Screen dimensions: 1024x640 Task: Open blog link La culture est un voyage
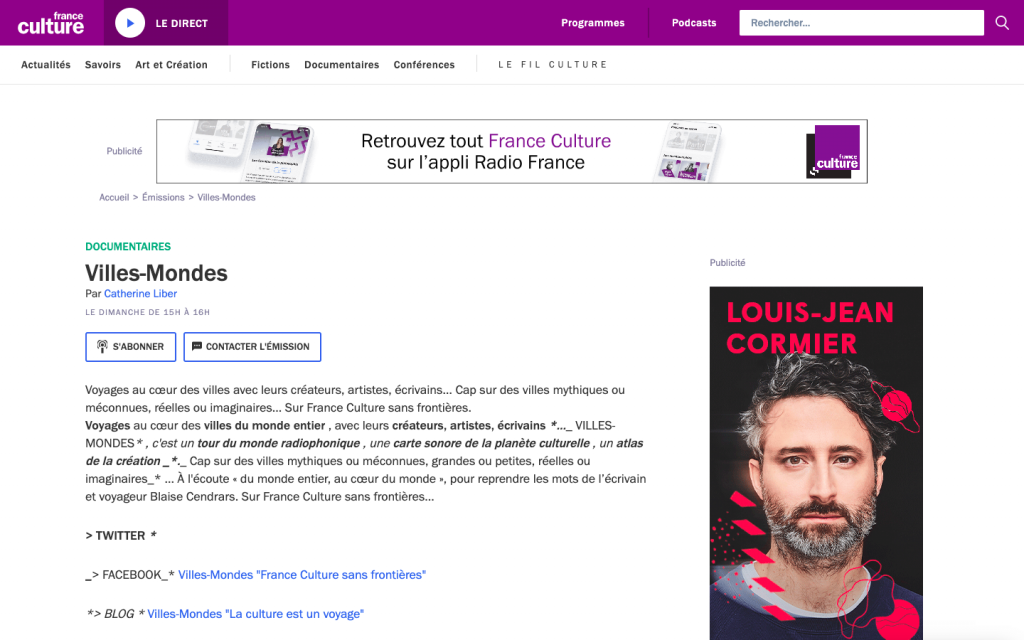coord(255,614)
